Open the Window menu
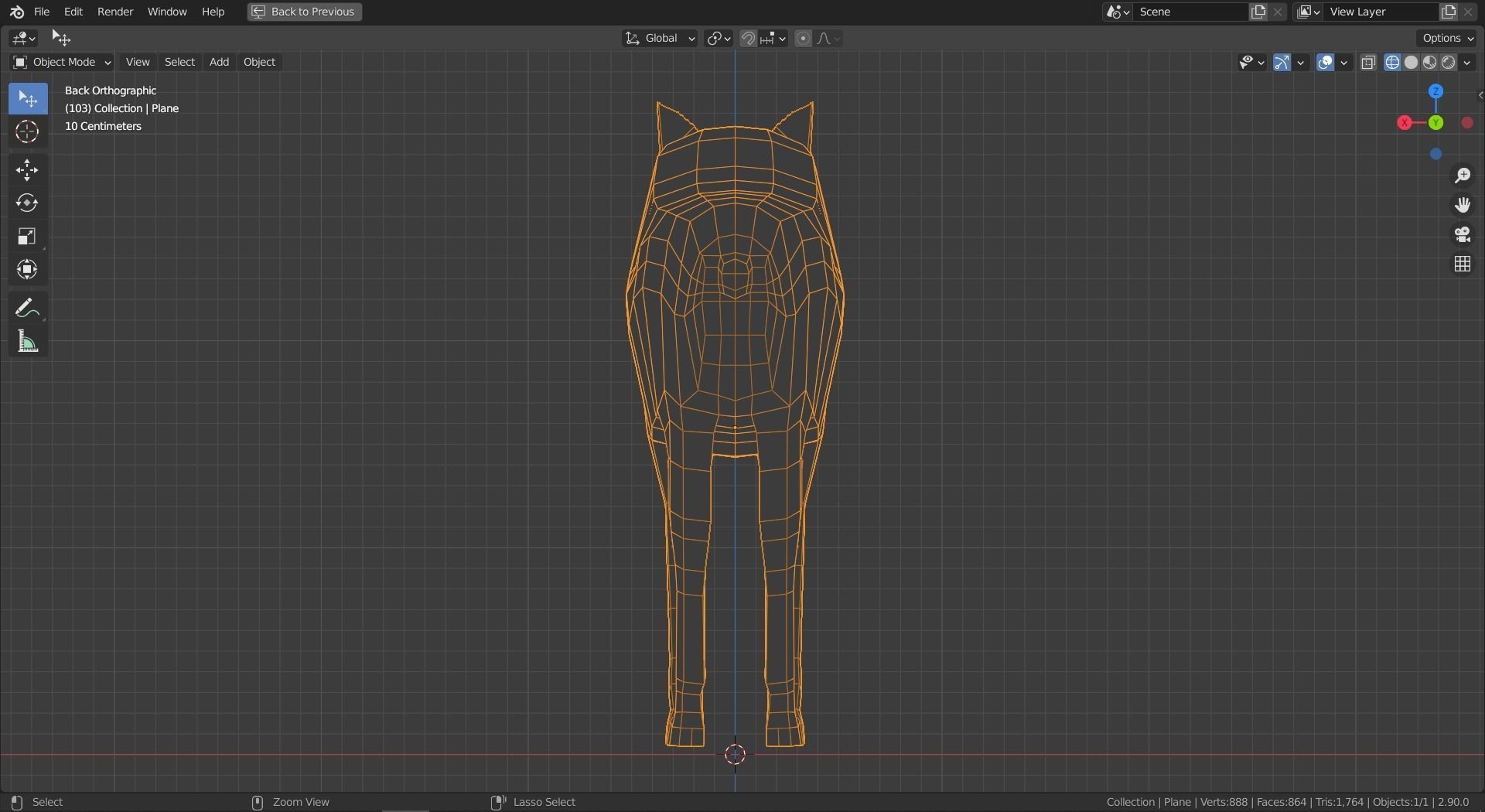1485x812 pixels. 167,12
